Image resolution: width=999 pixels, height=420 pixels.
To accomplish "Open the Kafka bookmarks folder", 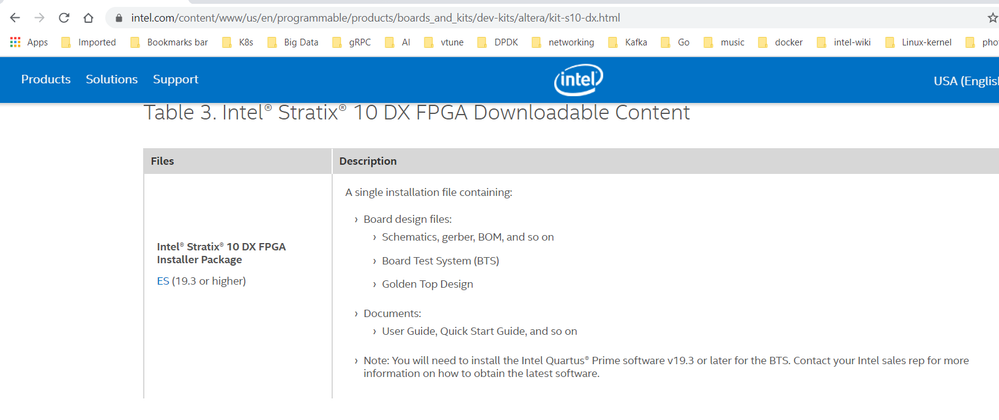I will pos(628,43).
